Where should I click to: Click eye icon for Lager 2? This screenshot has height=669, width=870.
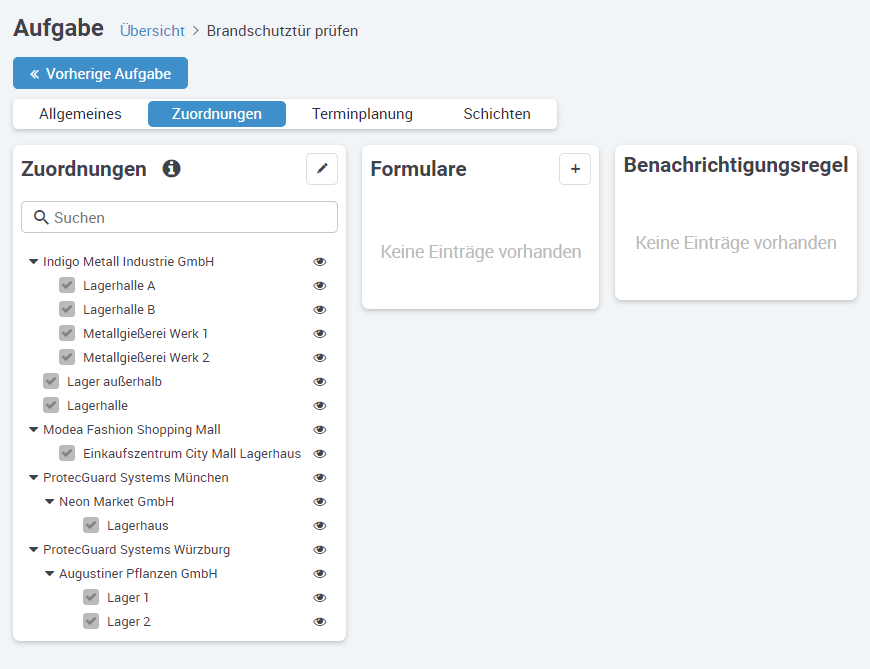(x=320, y=622)
